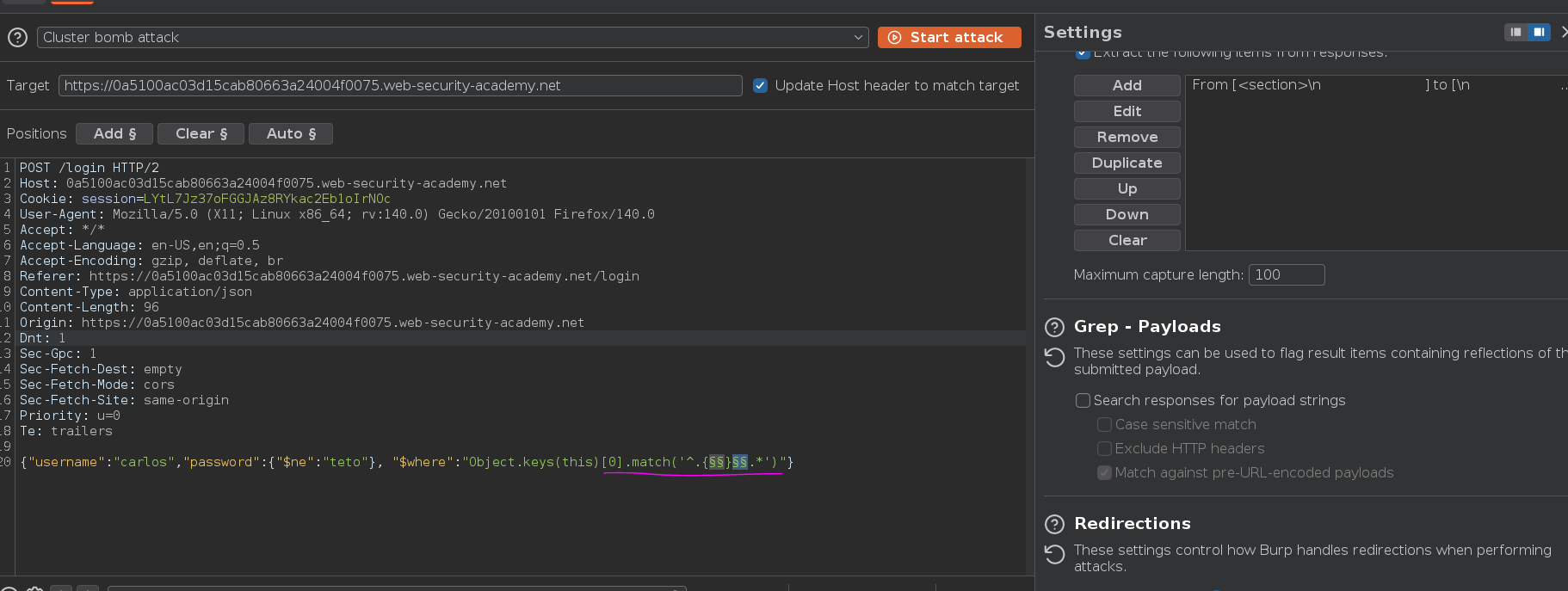This screenshot has height=591, width=1568.
Task: Click the Origin header line
Action: pos(302,323)
